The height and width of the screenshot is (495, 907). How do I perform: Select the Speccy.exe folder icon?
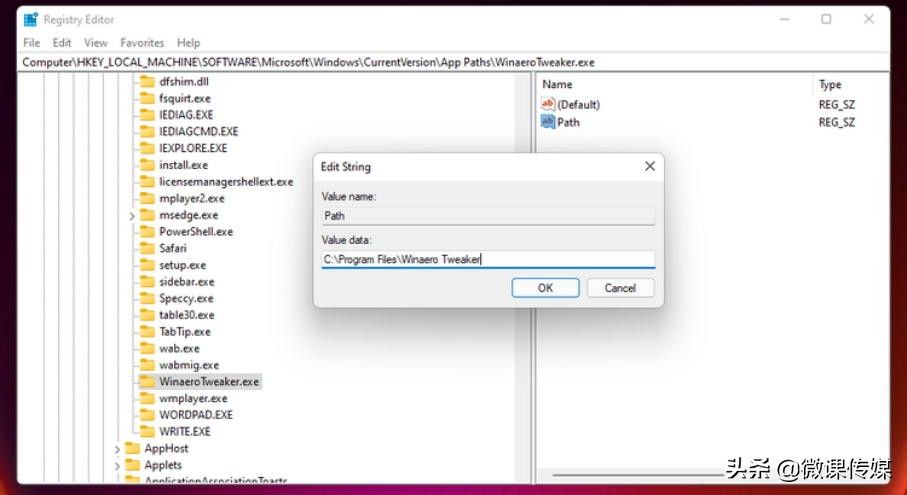click(x=148, y=298)
